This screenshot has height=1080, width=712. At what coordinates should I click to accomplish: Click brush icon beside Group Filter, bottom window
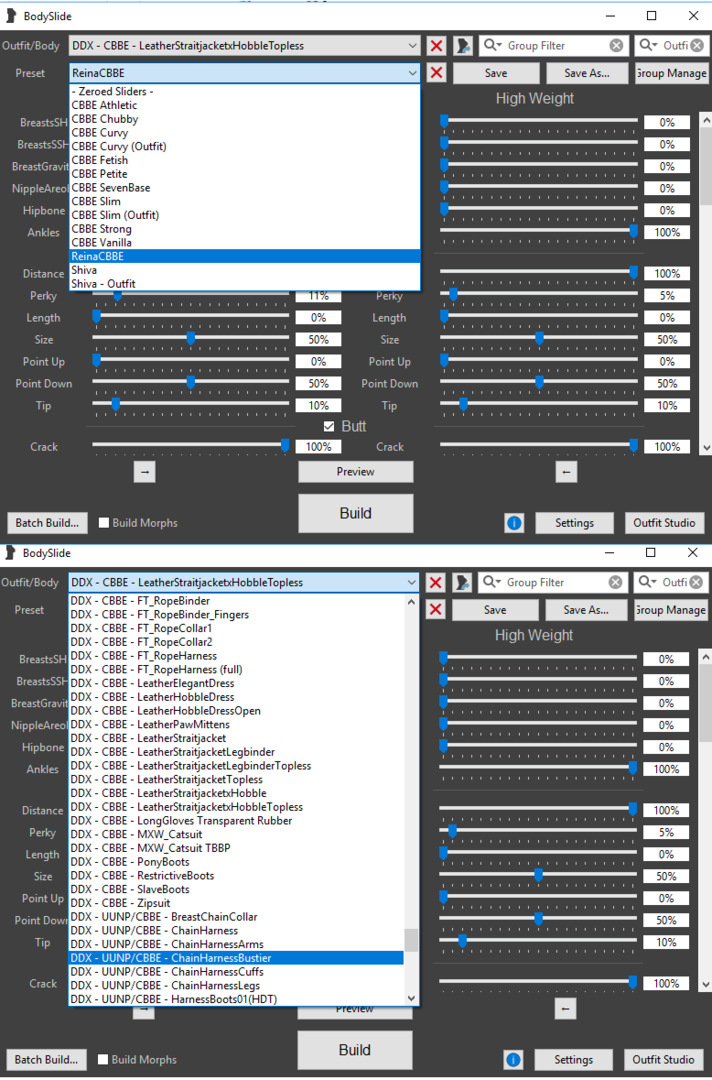[x=462, y=582]
